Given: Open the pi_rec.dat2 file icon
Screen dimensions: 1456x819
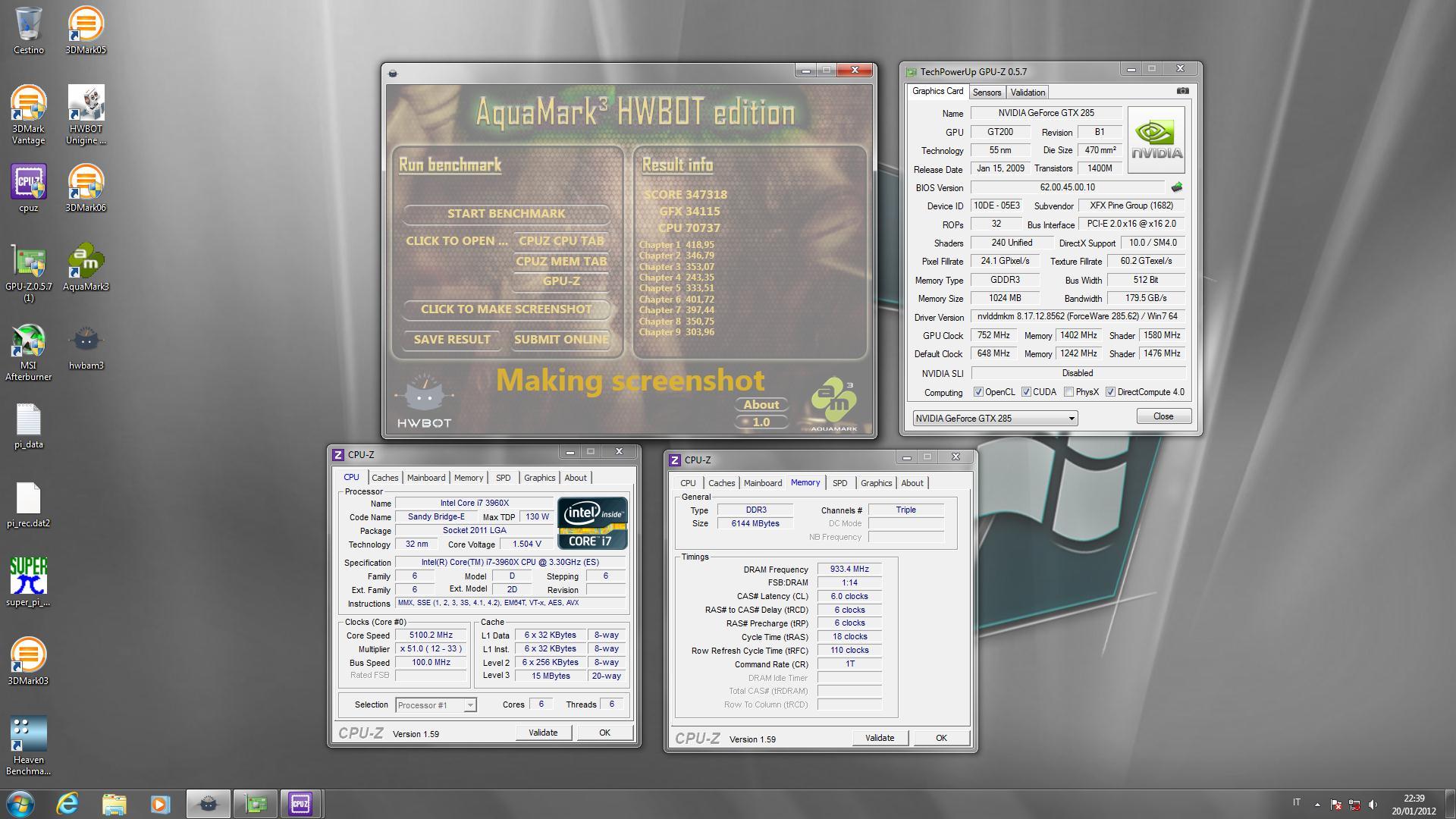Looking at the screenshot, I should [28, 504].
